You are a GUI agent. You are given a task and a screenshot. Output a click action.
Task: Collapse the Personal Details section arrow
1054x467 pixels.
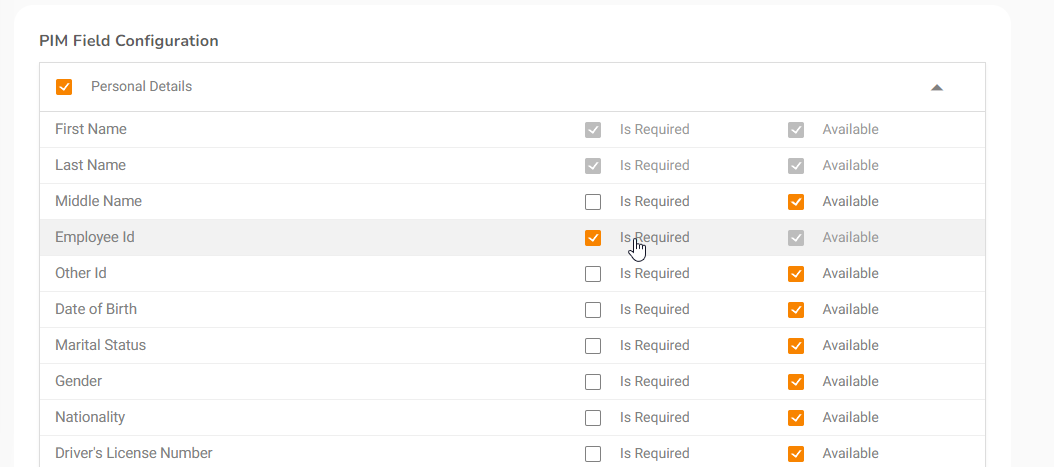[x=937, y=87]
